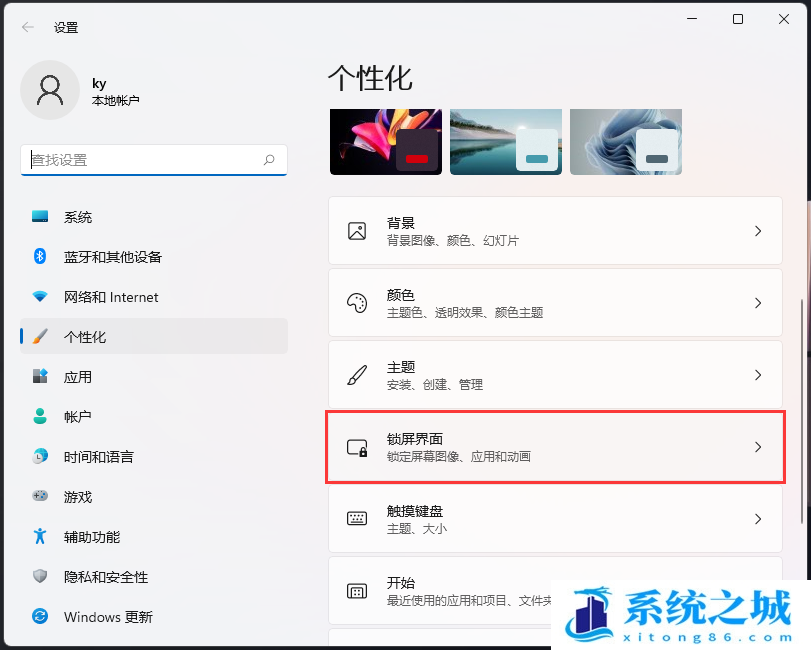Apply the gray-blue bloom theme thumbnail
This screenshot has width=811, height=650.
[x=626, y=142]
